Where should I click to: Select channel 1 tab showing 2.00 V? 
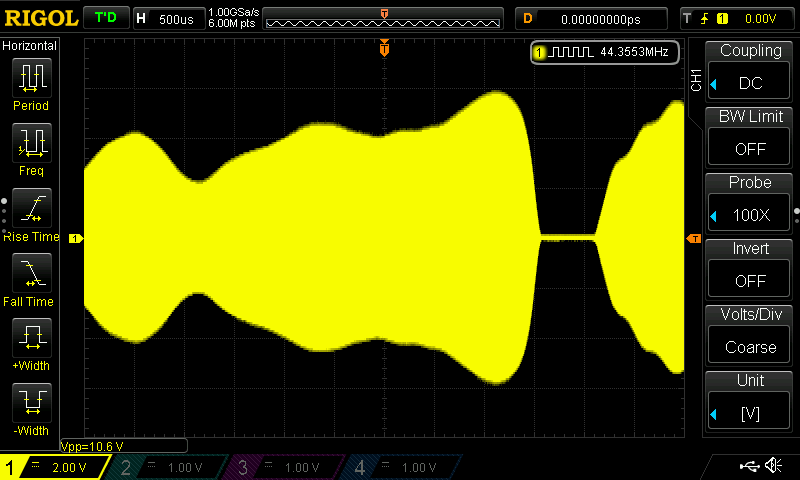point(55,467)
